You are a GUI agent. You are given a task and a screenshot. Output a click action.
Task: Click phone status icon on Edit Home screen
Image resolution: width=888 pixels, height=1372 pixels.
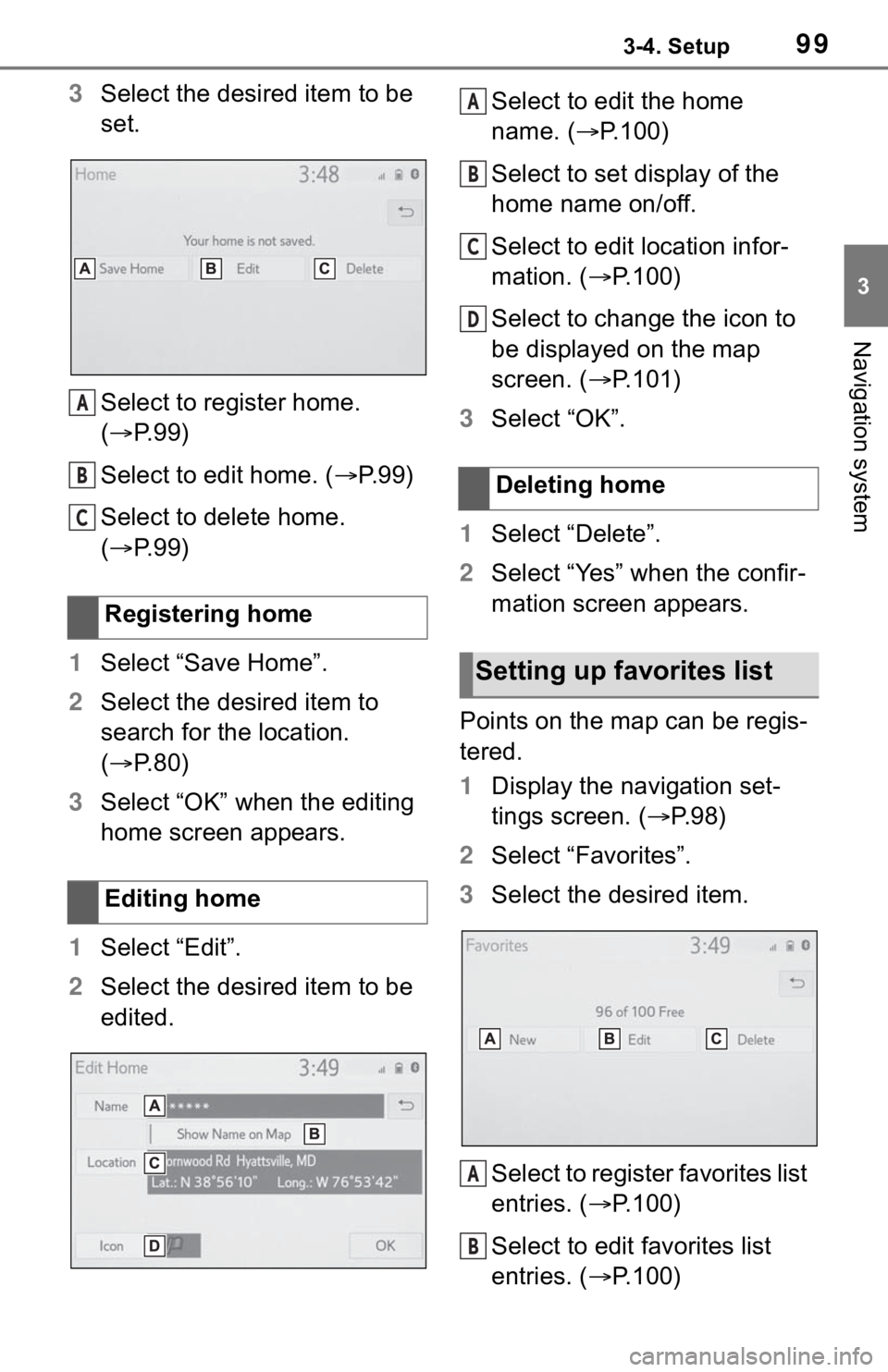(x=399, y=1068)
